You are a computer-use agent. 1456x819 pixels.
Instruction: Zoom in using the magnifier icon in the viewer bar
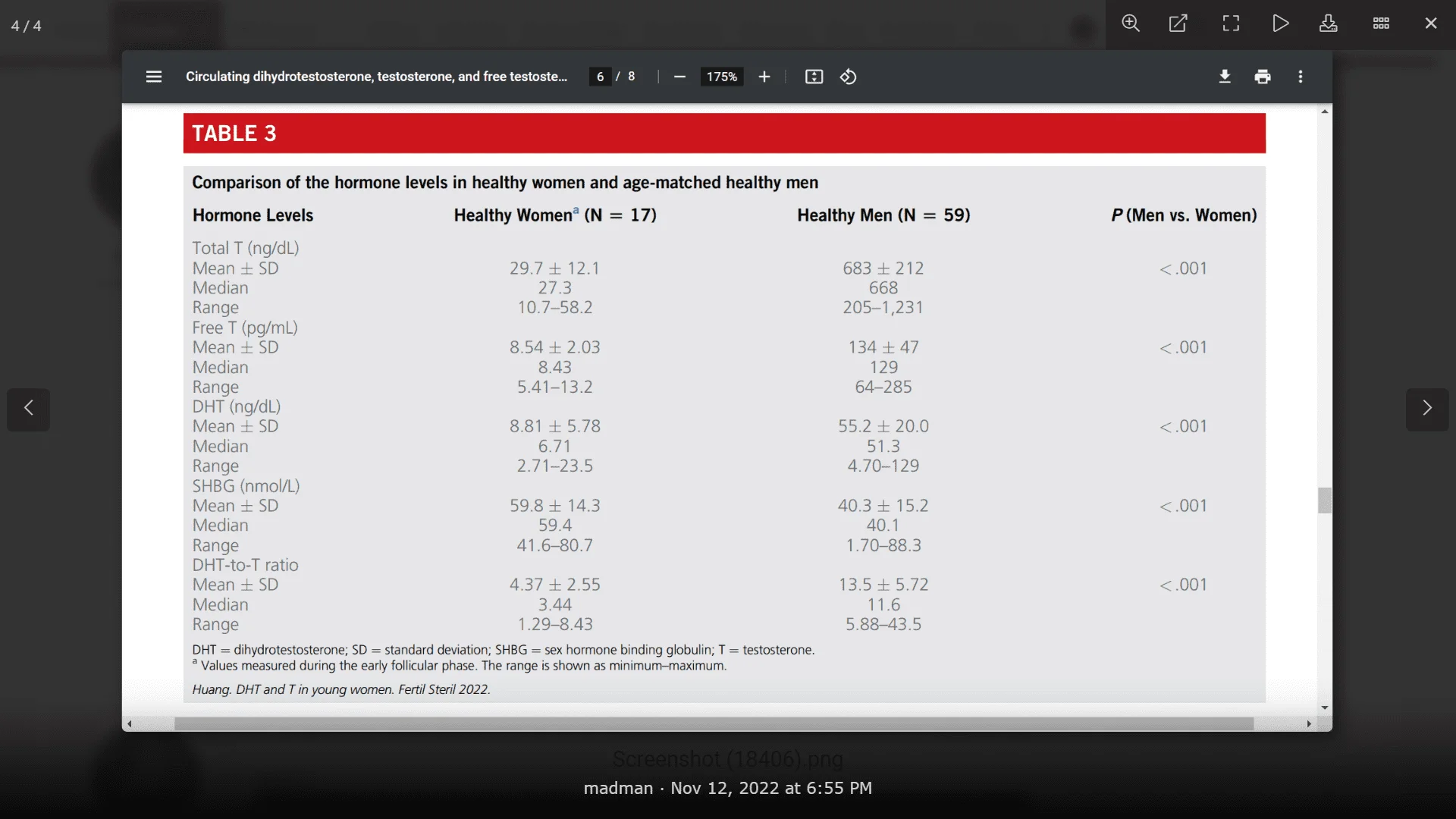[x=1131, y=24]
